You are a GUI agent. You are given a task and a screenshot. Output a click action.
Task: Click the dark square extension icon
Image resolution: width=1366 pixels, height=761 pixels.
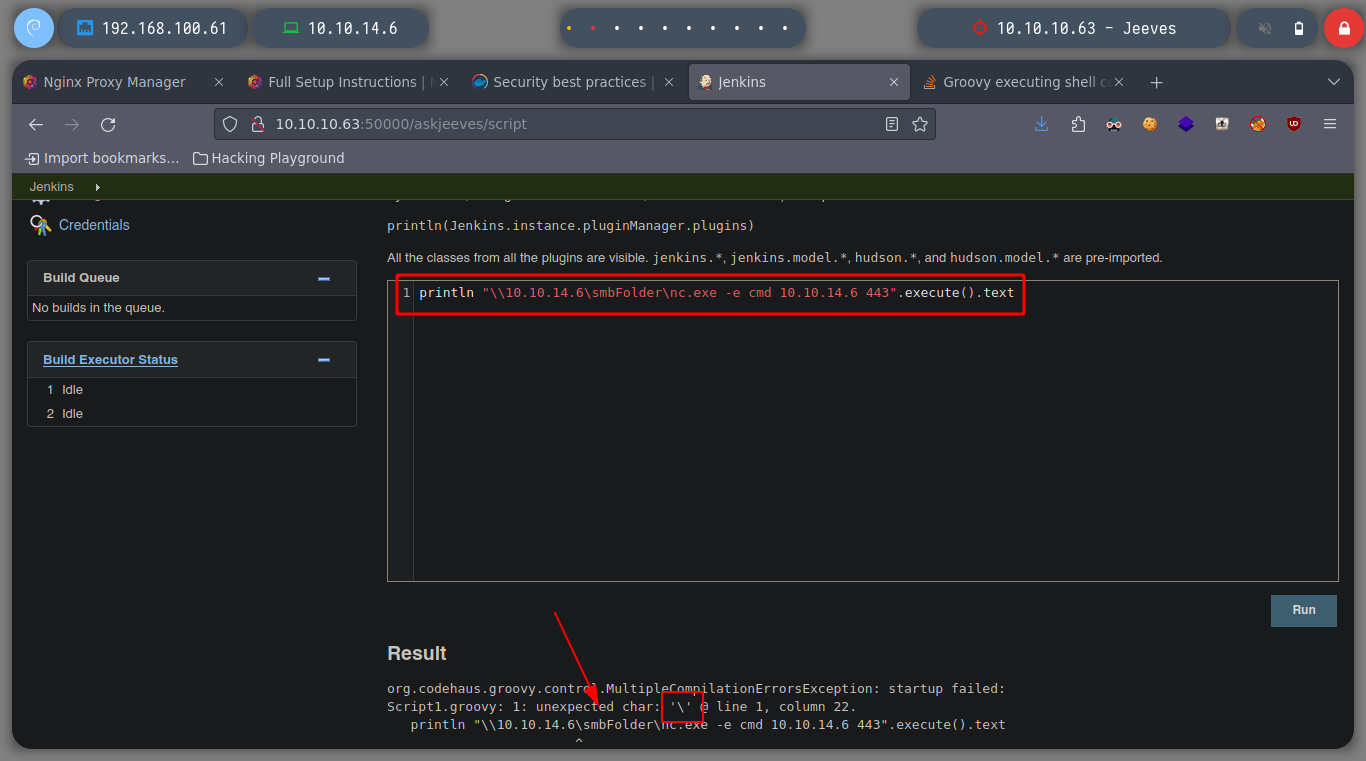click(x=1222, y=124)
